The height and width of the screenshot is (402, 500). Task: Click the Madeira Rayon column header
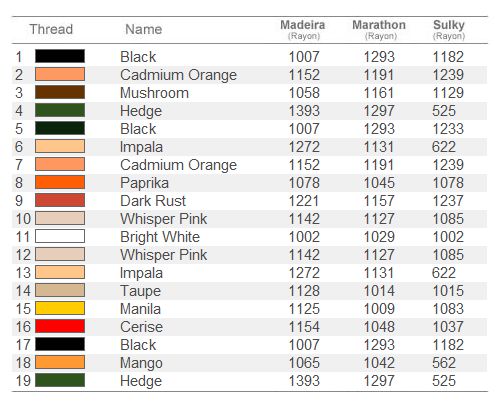(303, 29)
